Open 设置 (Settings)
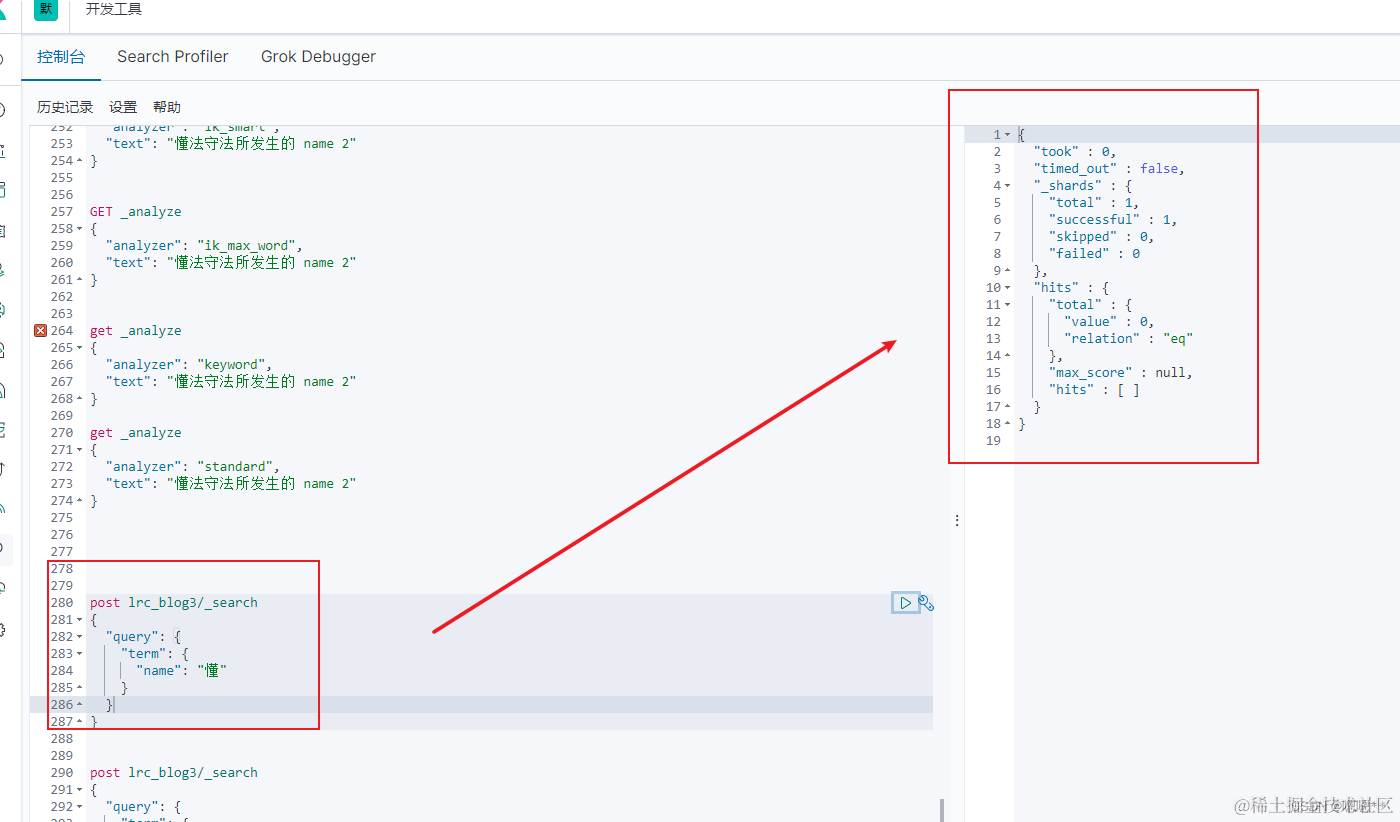The width and height of the screenshot is (1400, 822). (123, 107)
